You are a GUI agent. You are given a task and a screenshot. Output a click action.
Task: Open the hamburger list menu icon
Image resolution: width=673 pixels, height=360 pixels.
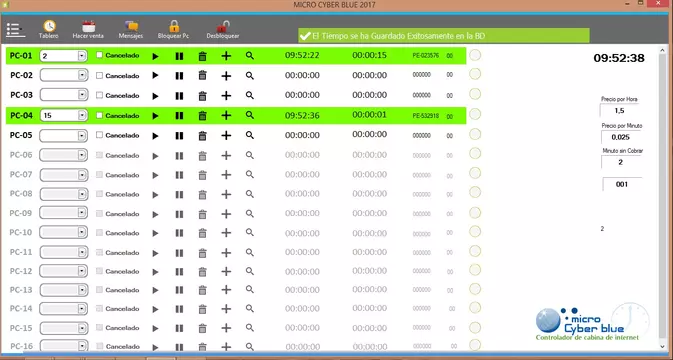pyautogui.click(x=15, y=30)
